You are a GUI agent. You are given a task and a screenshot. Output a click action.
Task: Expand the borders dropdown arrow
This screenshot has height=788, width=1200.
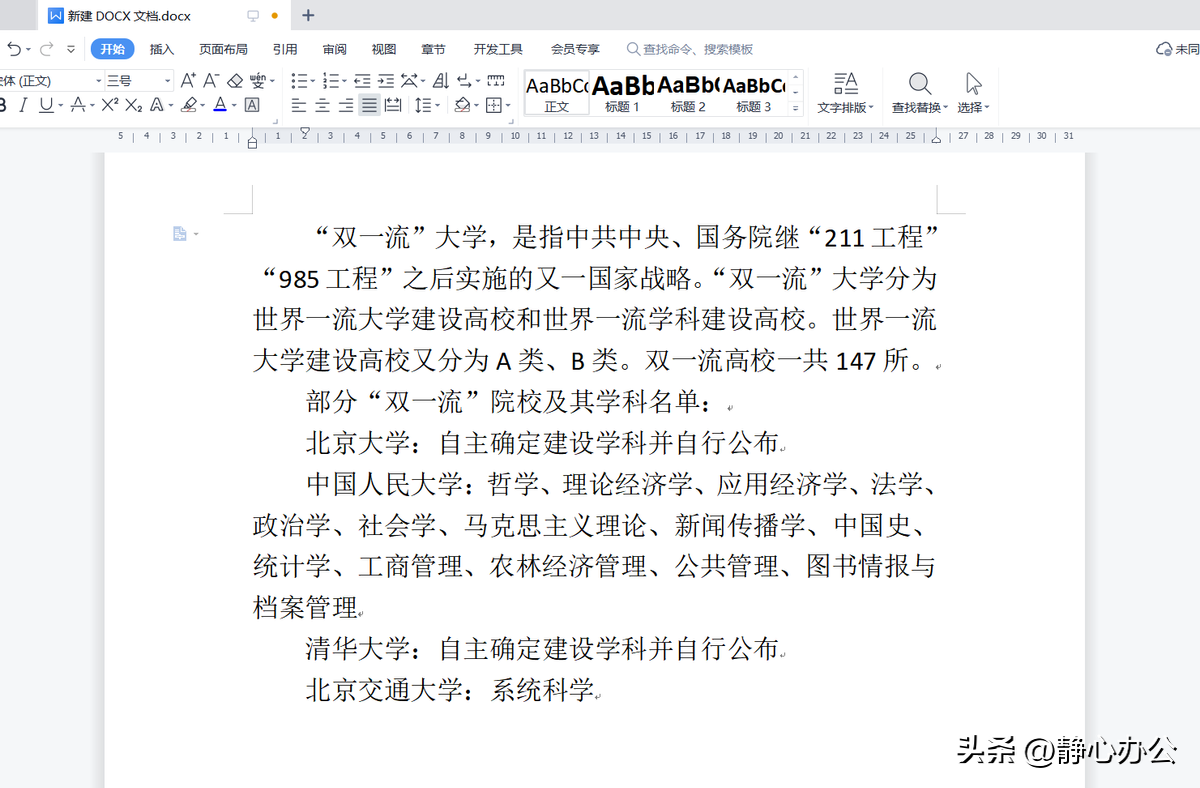click(x=508, y=105)
